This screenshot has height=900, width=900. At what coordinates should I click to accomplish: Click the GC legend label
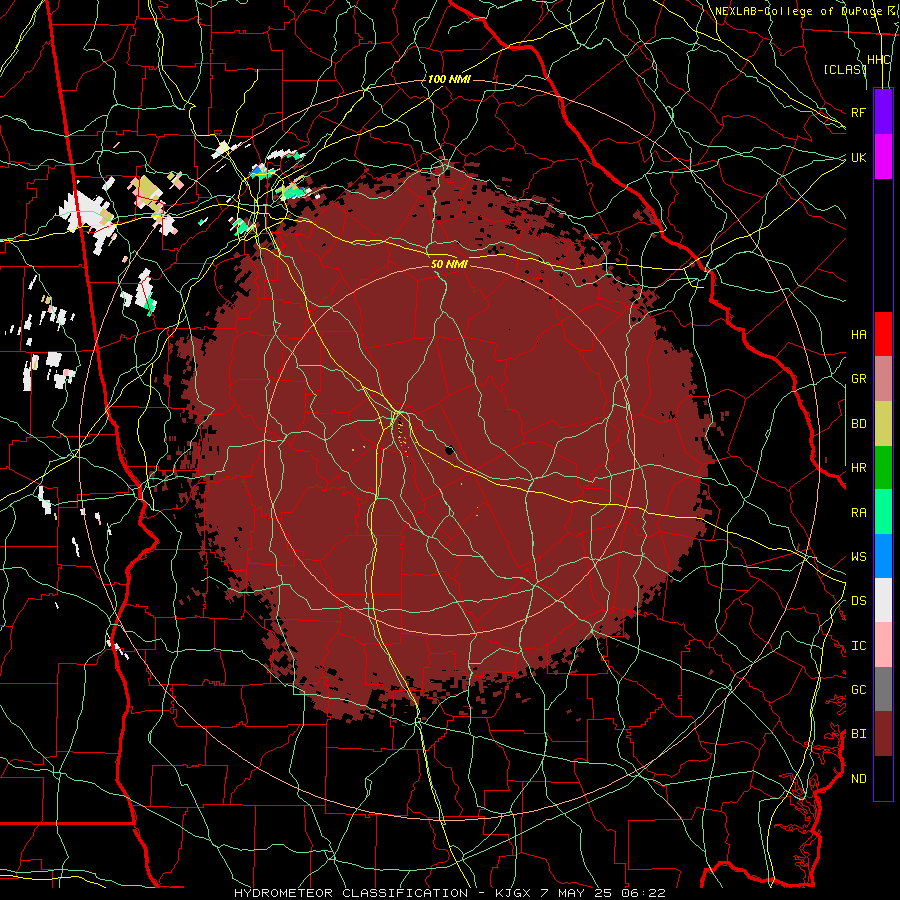coord(858,689)
